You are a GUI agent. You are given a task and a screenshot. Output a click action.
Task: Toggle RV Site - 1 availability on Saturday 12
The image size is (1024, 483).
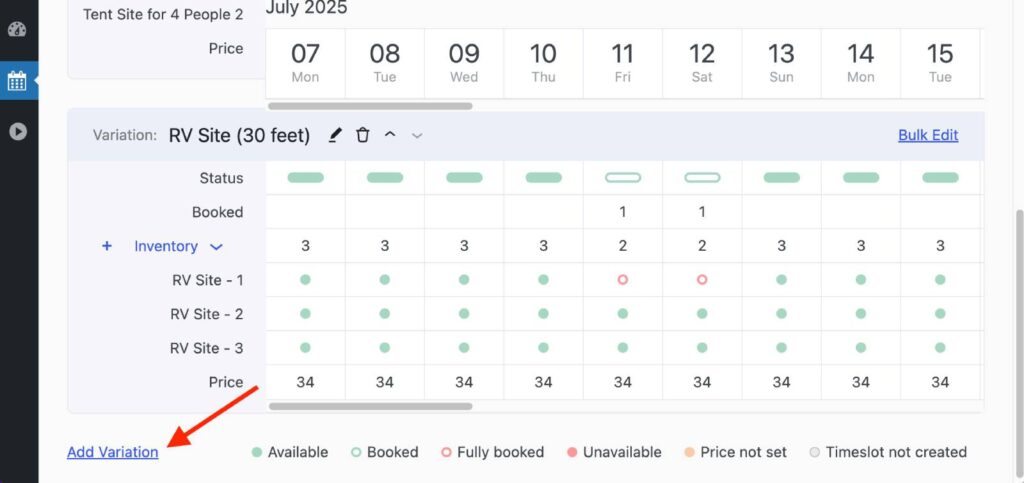pos(702,280)
